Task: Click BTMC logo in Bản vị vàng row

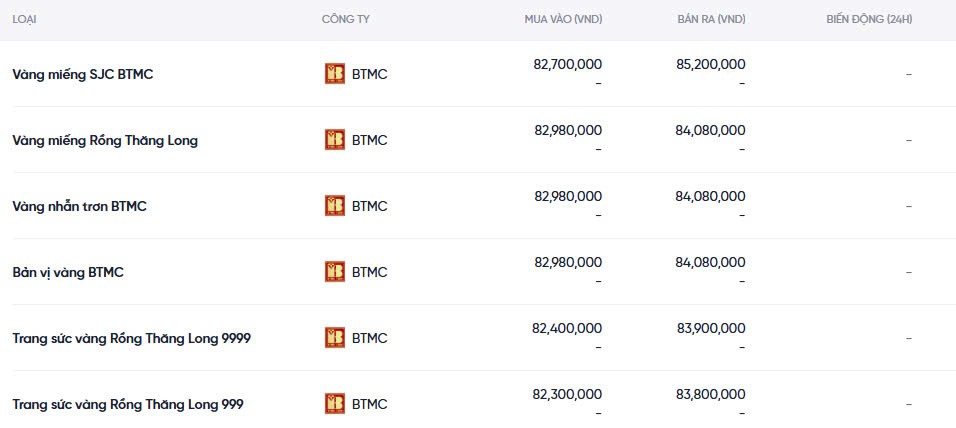Action: click(335, 272)
